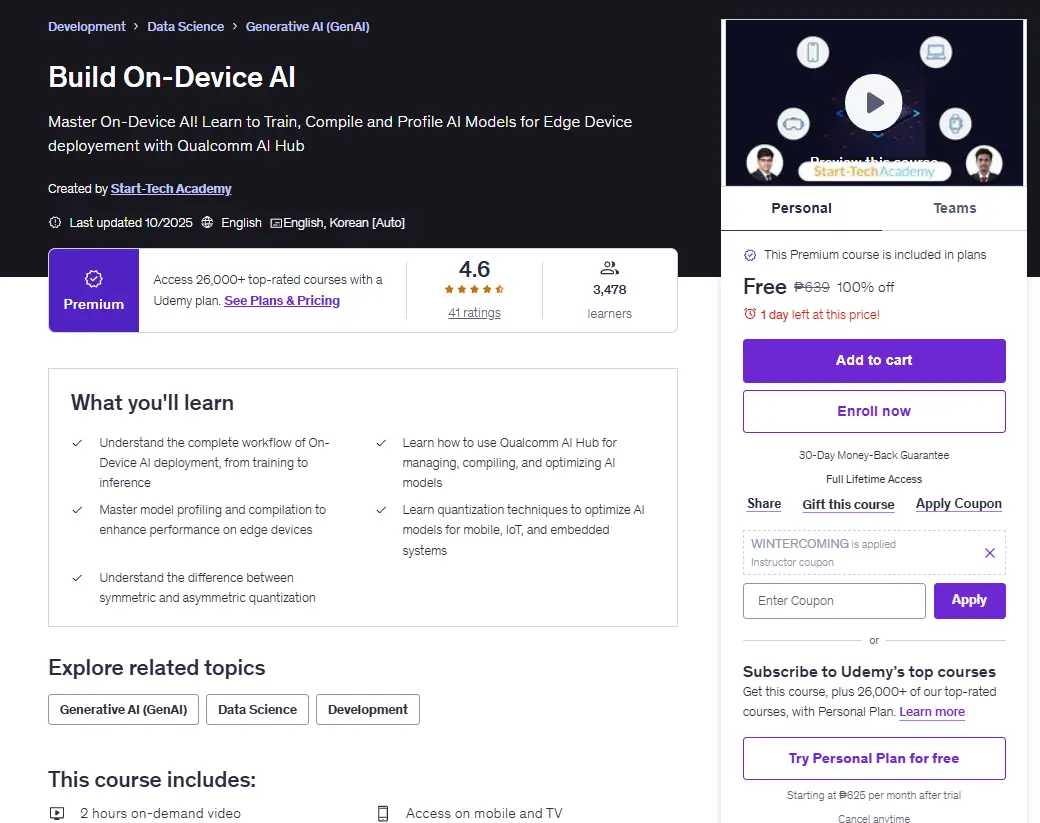Click 'symmetric and asymmetric quantization' item
The height and width of the screenshot is (823, 1040).
click(208, 588)
